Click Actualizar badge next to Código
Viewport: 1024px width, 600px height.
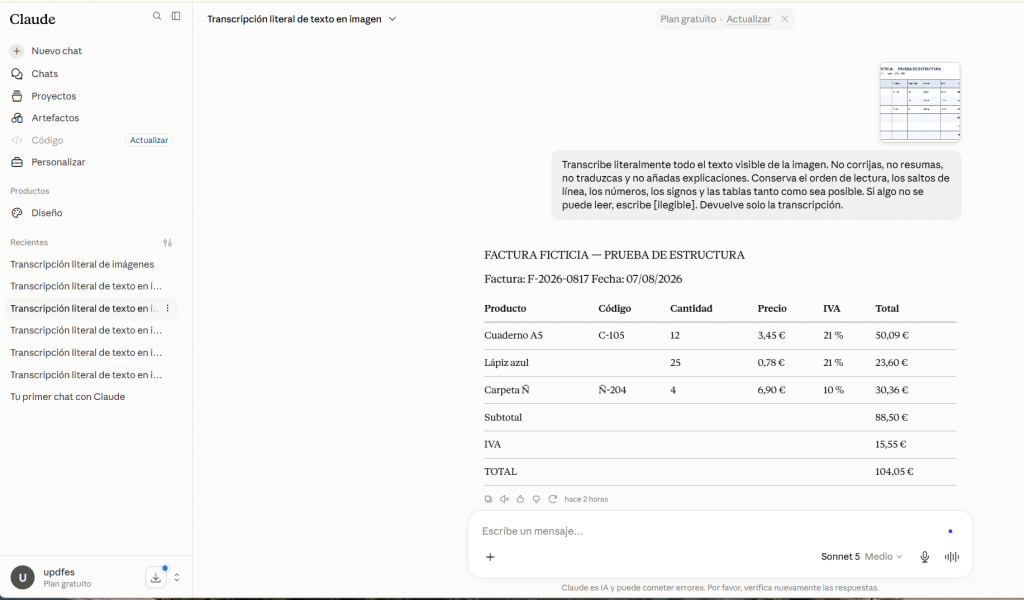click(149, 140)
